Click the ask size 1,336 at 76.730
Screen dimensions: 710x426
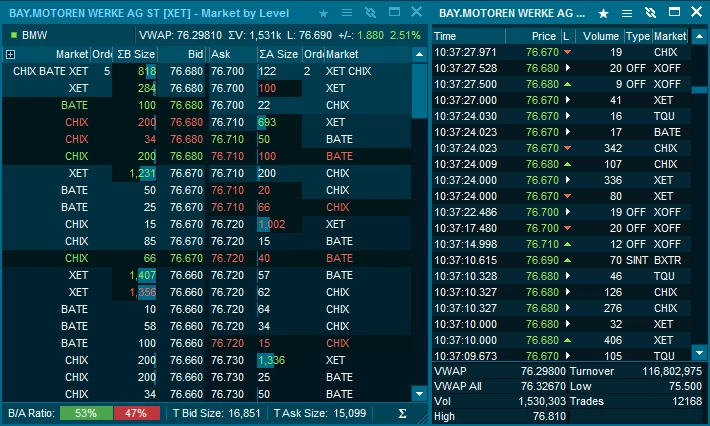click(x=272, y=360)
